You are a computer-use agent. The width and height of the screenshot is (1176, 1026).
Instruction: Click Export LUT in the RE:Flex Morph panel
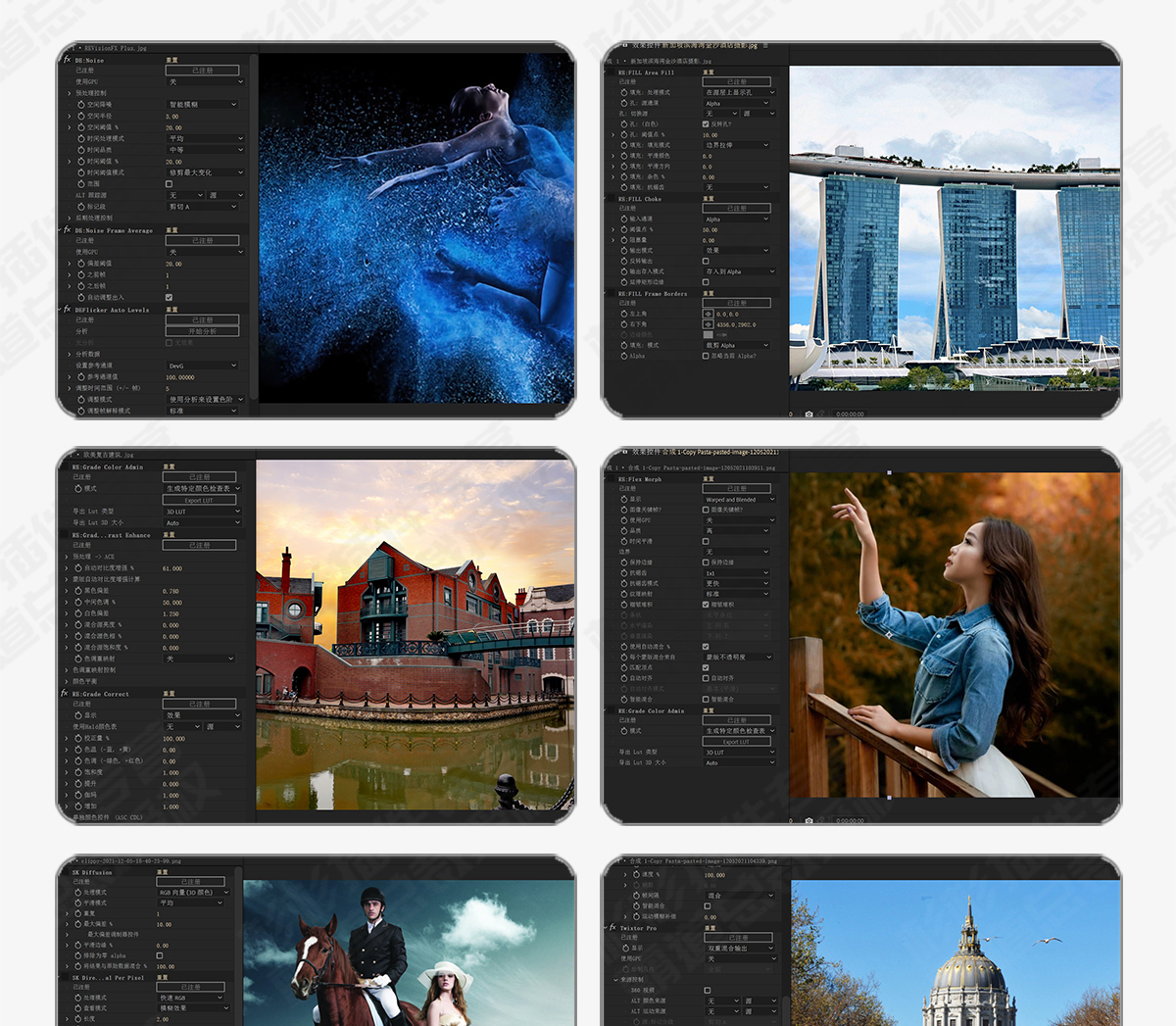click(736, 742)
